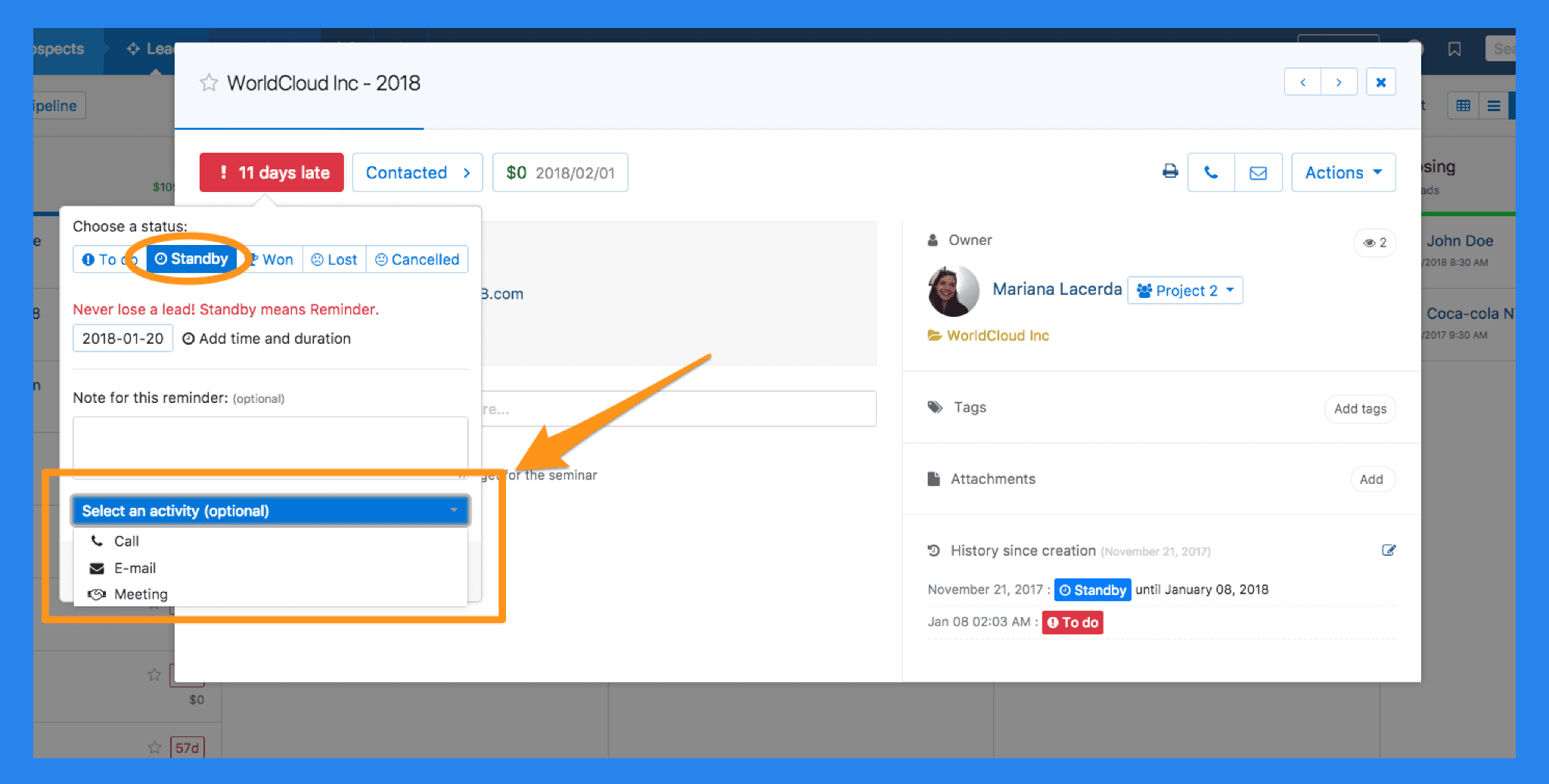Star the background lead above the $0 amount

coord(154,674)
